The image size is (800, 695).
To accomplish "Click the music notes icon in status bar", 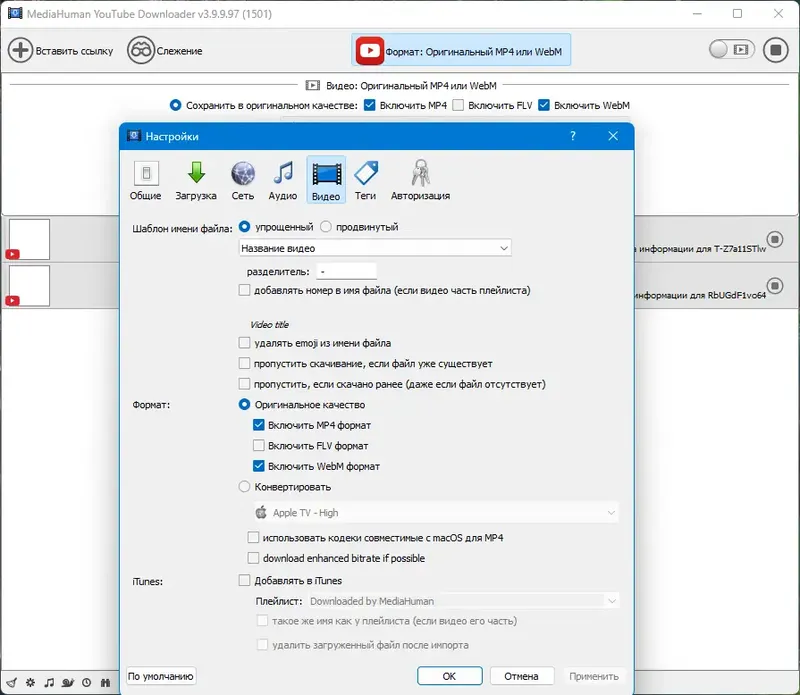I will [49, 682].
